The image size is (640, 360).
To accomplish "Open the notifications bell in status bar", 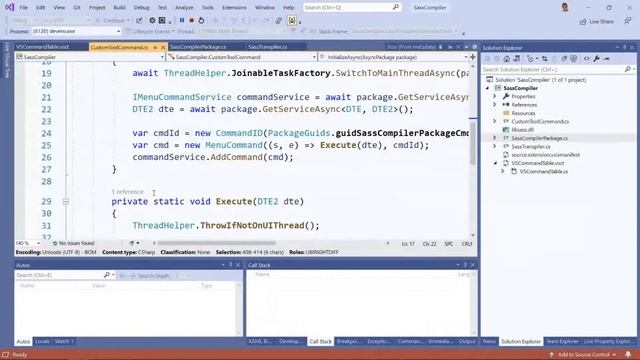I will [628, 354].
